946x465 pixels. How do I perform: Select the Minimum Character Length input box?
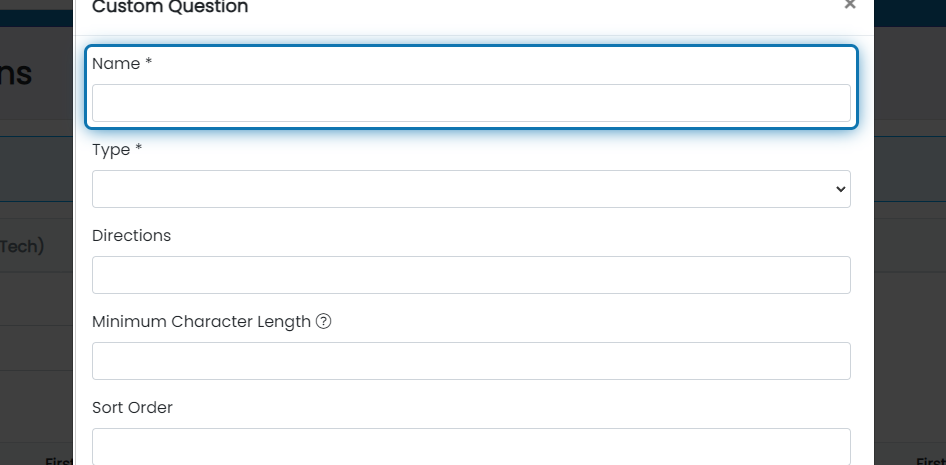[x=471, y=361]
